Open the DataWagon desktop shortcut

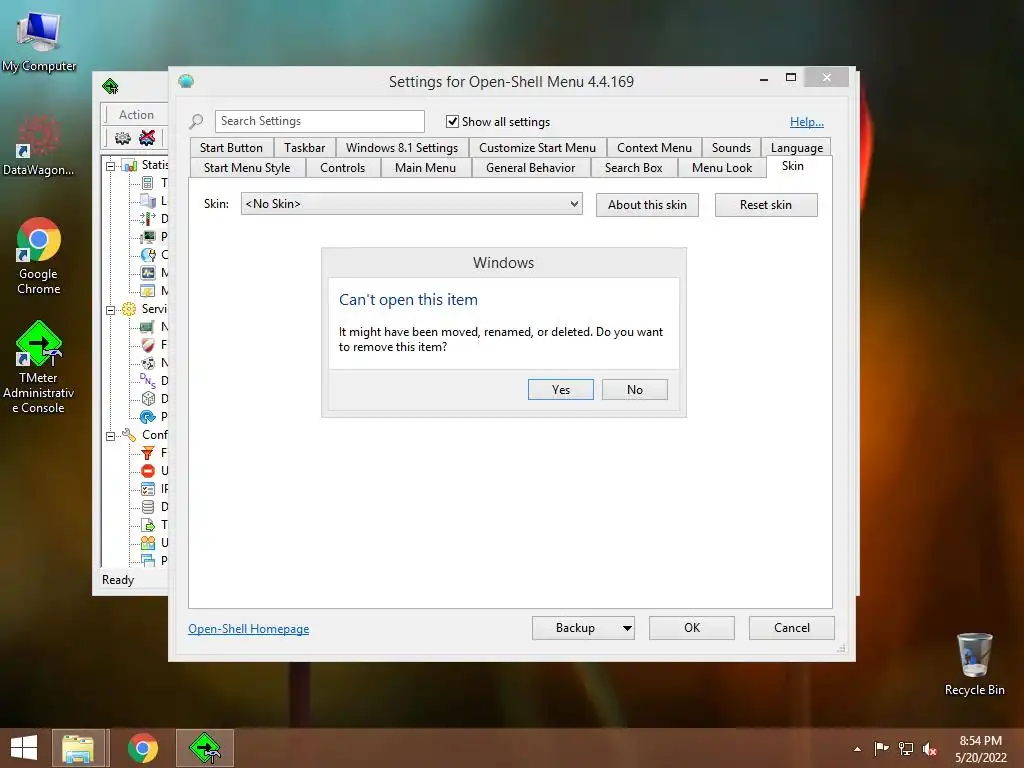(x=39, y=145)
